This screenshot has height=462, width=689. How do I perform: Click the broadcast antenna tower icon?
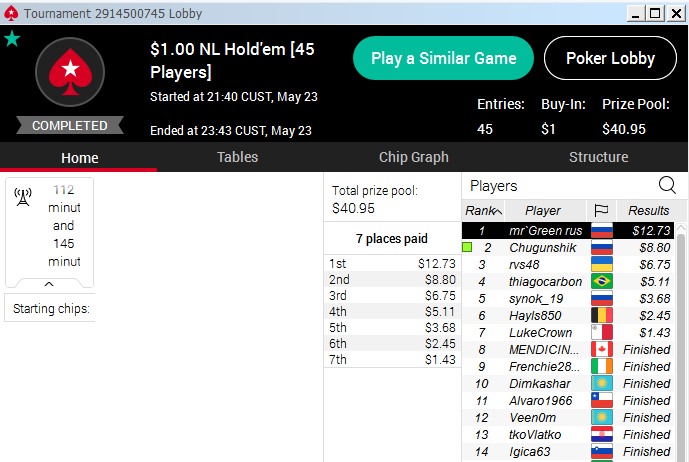coord(23,197)
